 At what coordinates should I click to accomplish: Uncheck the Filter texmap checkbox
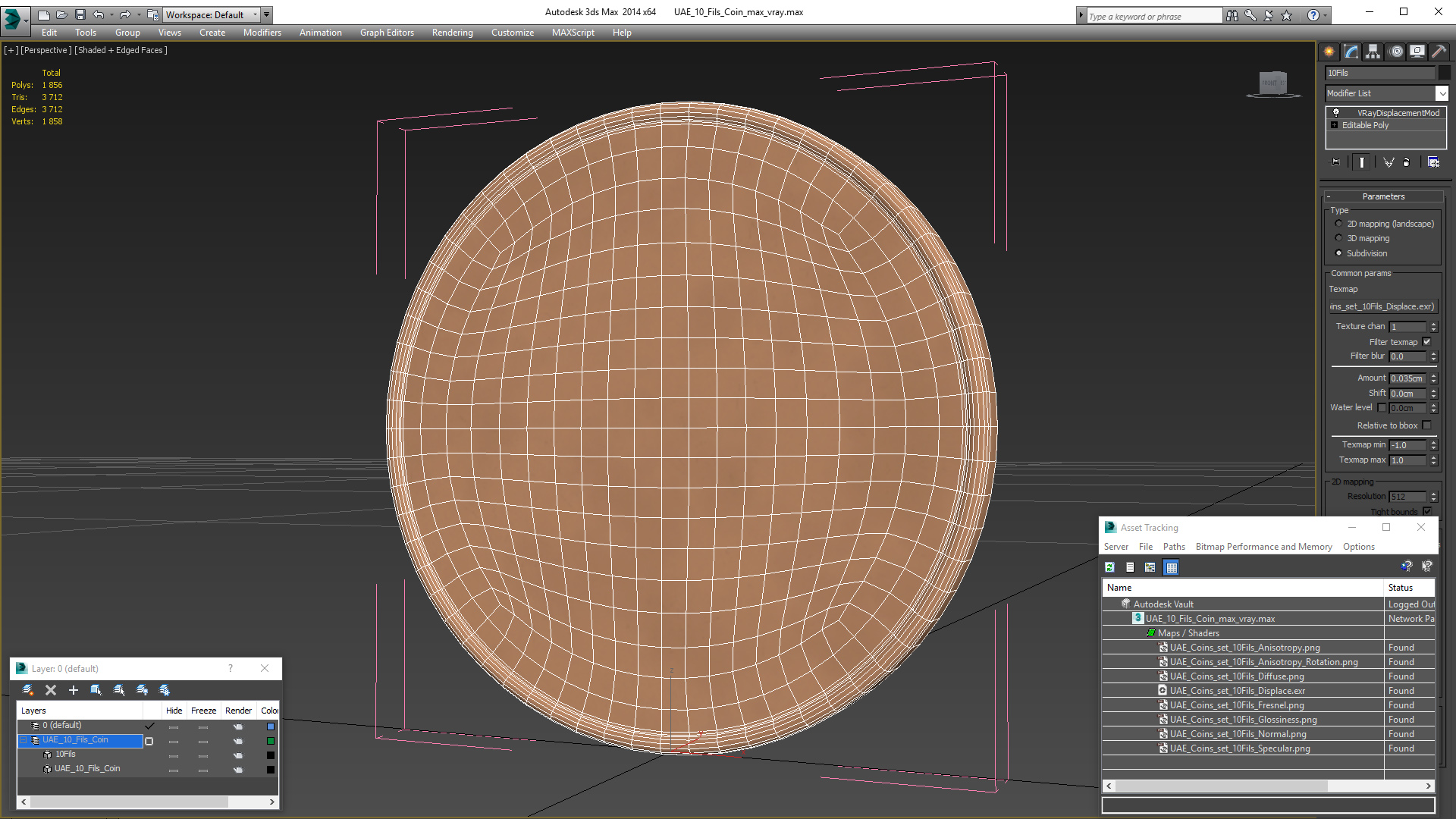click(1426, 342)
